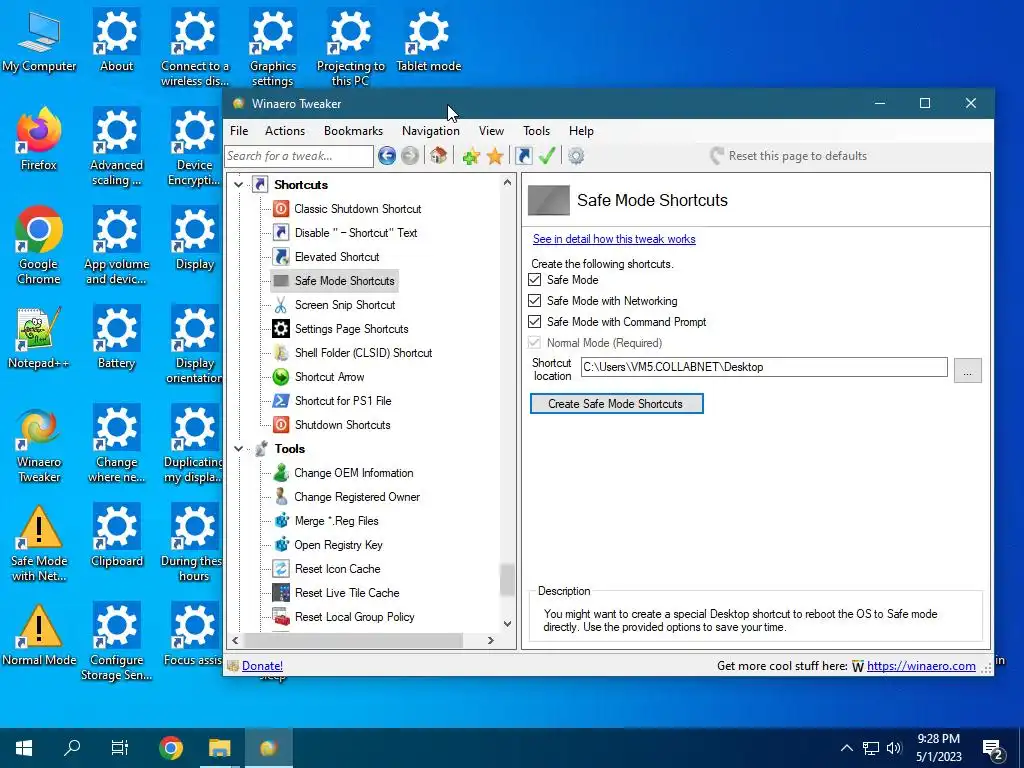Select Screen Snip Shortcut item
Screen dimensions: 1024x768
coord(344,305)
